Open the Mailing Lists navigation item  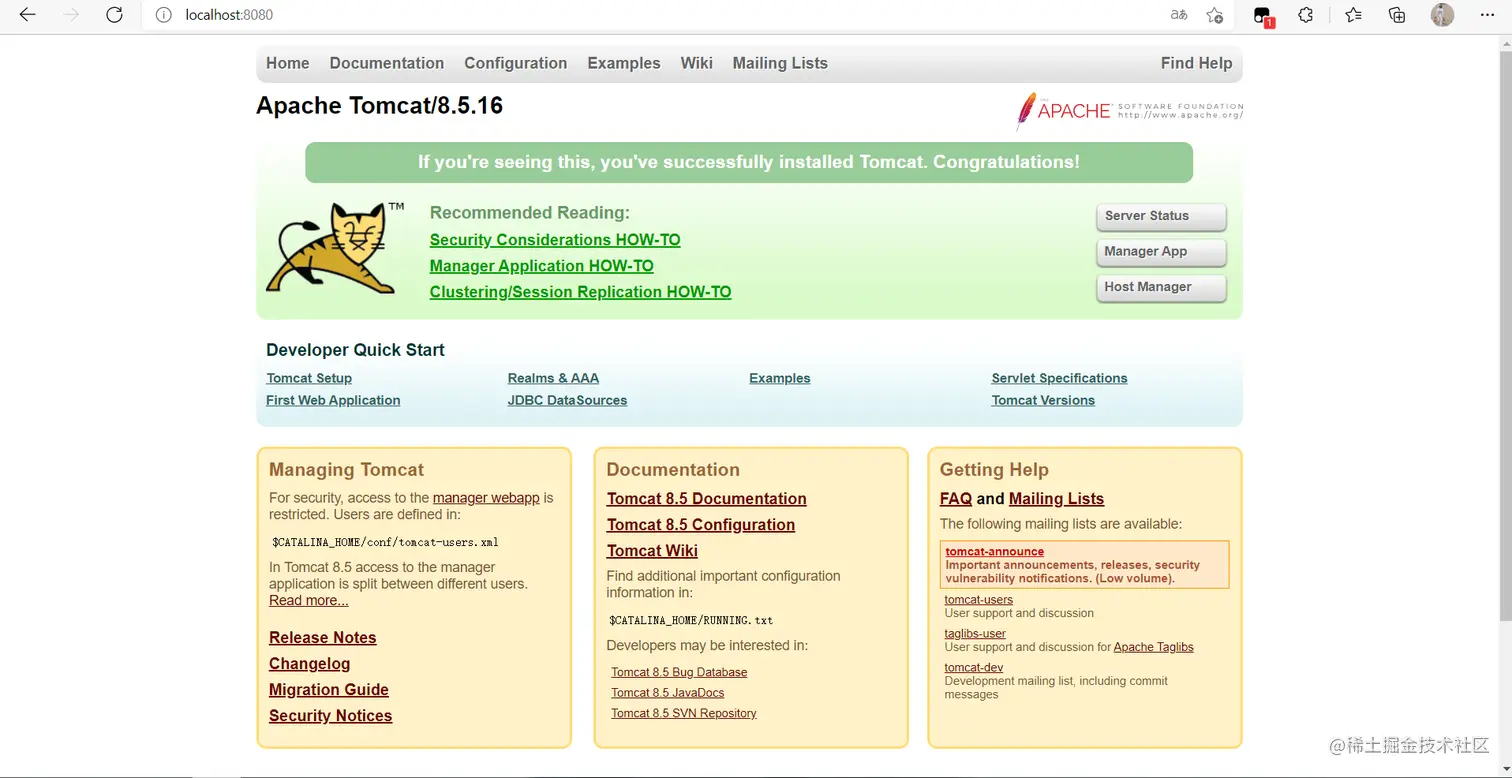click(x=780, y=63)
